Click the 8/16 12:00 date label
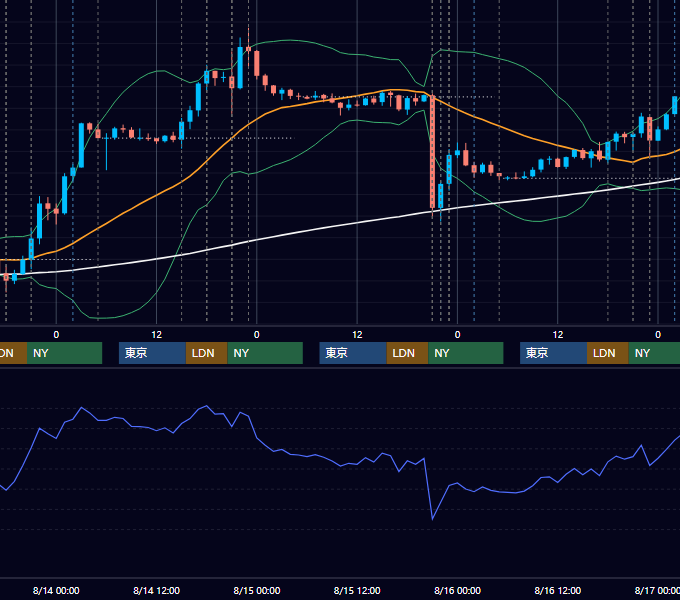The image size is (680, 600). [x=558, y=590]
